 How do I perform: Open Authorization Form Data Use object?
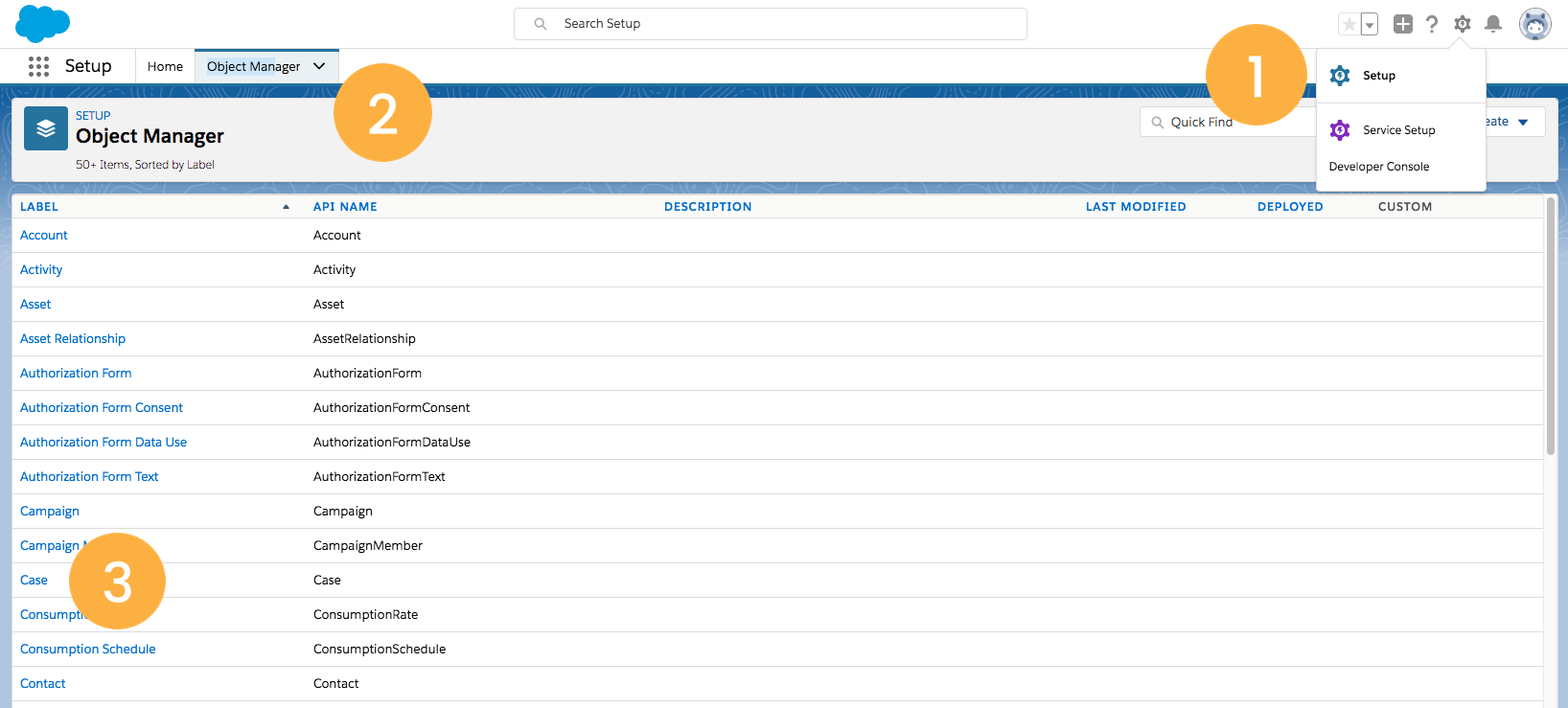104,443
